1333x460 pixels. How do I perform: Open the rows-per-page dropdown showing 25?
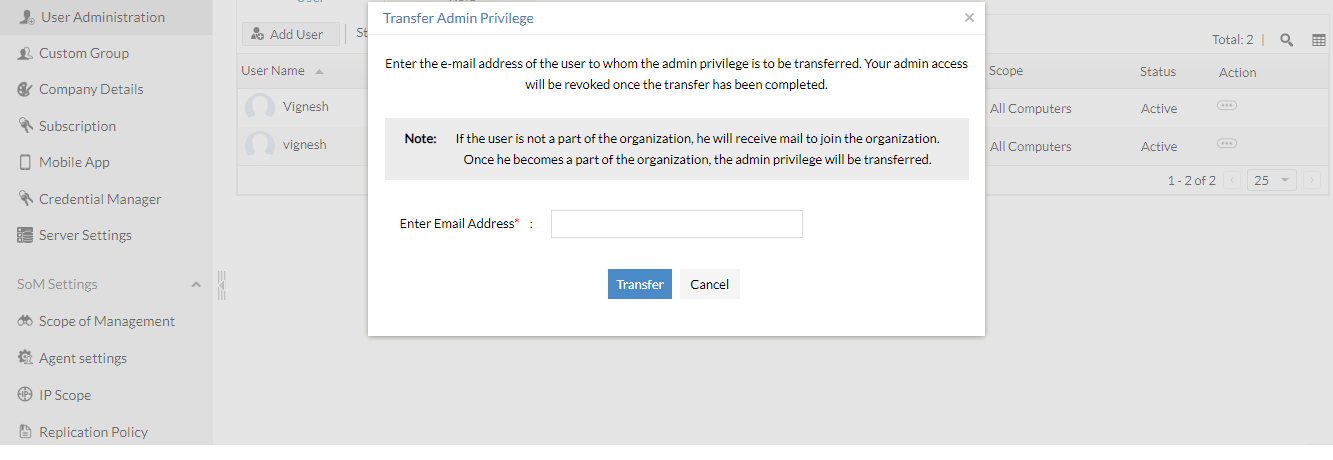point(1271,181)
